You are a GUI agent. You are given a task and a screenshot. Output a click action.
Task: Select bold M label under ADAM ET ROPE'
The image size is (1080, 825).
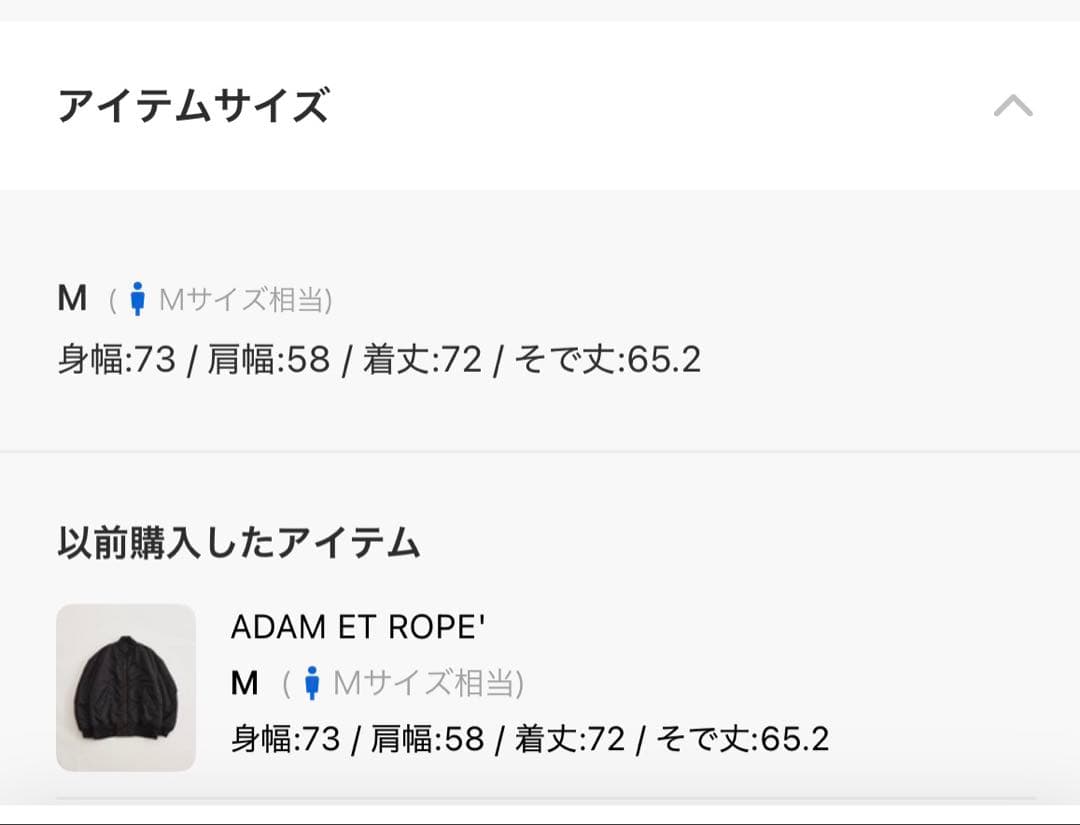pos(245,683)
